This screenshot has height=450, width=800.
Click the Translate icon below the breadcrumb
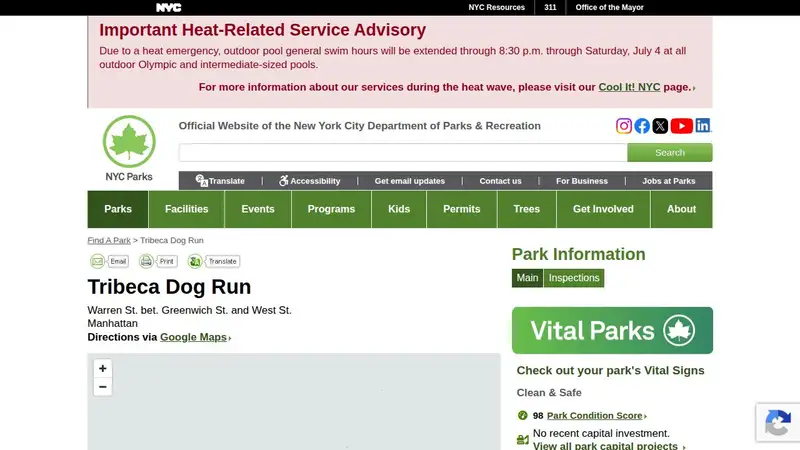(x=214, y=261)
